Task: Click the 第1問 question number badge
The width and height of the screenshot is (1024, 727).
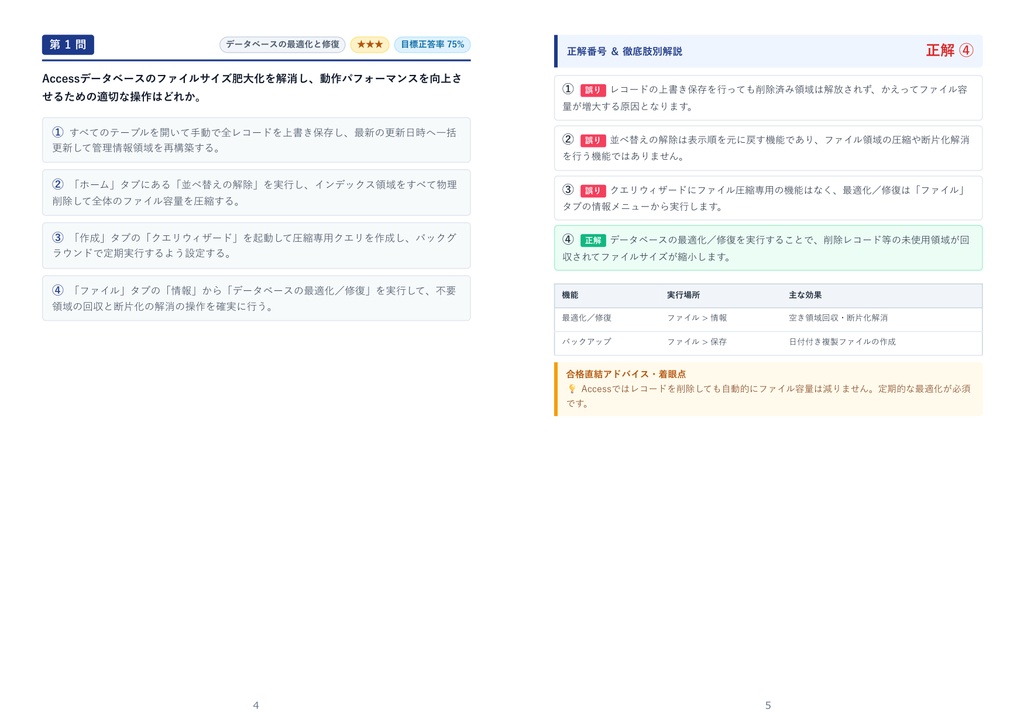Action: point(68,44)
